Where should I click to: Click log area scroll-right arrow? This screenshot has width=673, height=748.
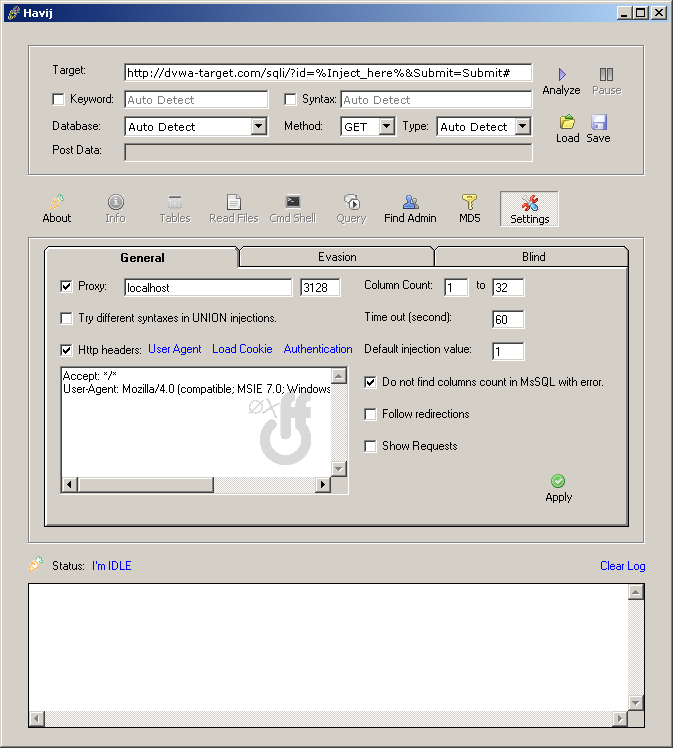(620, 718)
